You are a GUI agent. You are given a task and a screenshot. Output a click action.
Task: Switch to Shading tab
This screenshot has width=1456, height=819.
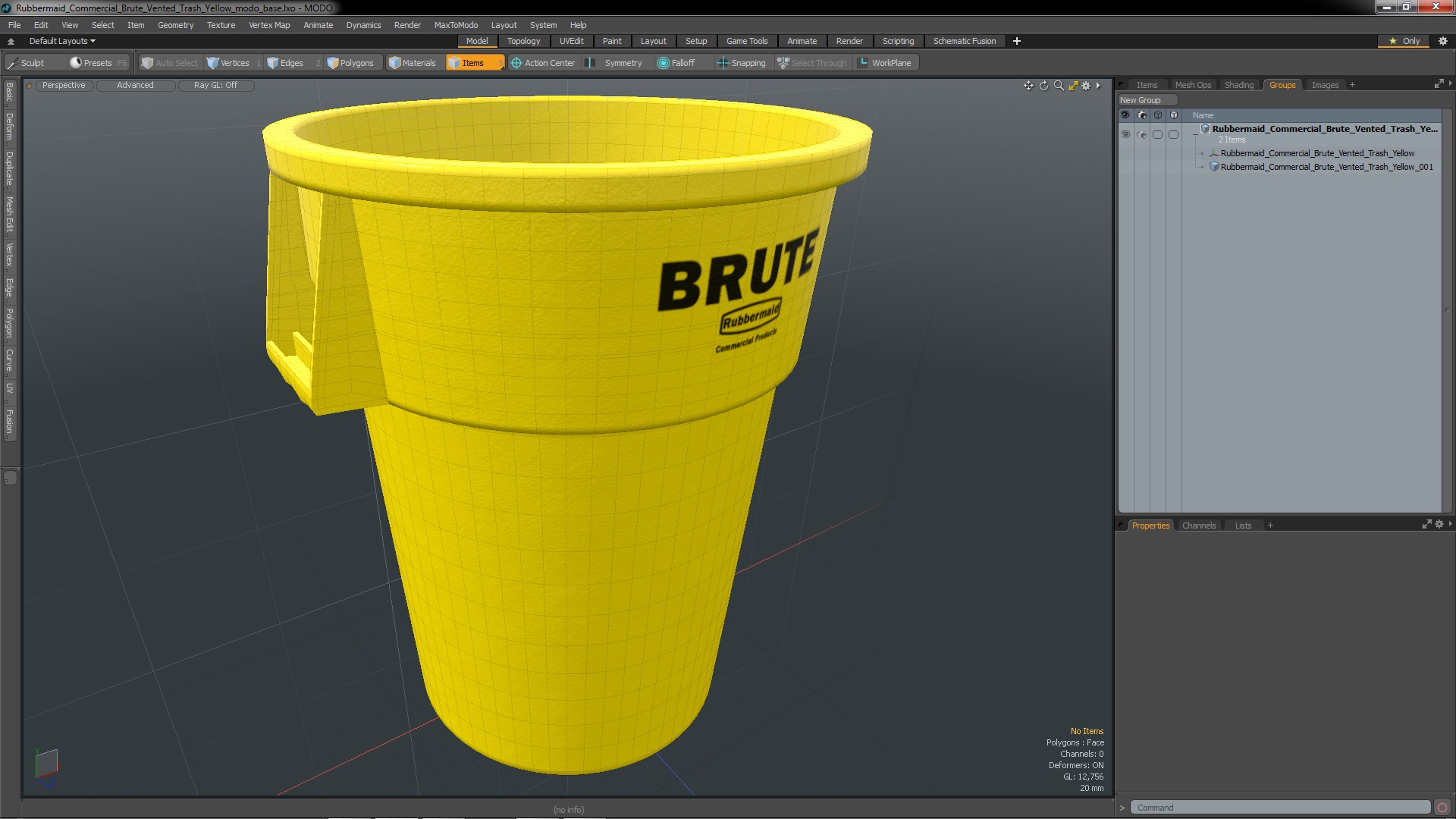tap(1239, 85)
